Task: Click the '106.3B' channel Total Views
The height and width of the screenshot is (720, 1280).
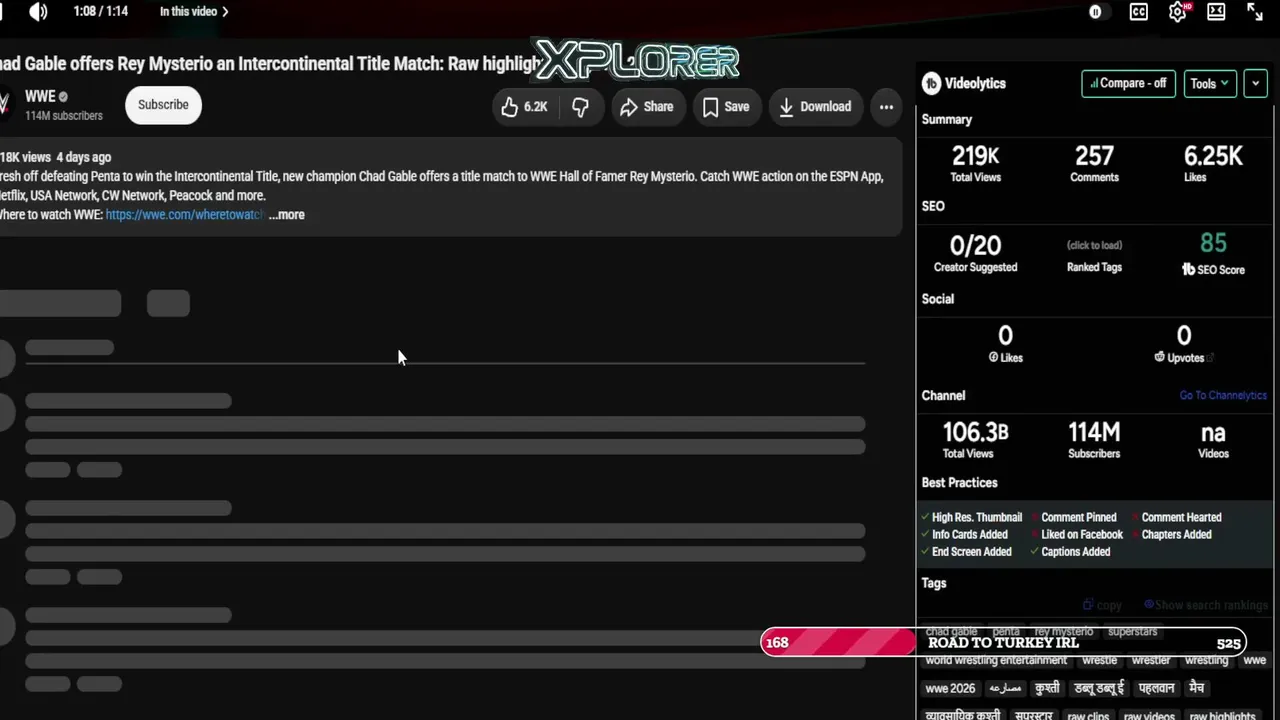Action: [975, 432]
